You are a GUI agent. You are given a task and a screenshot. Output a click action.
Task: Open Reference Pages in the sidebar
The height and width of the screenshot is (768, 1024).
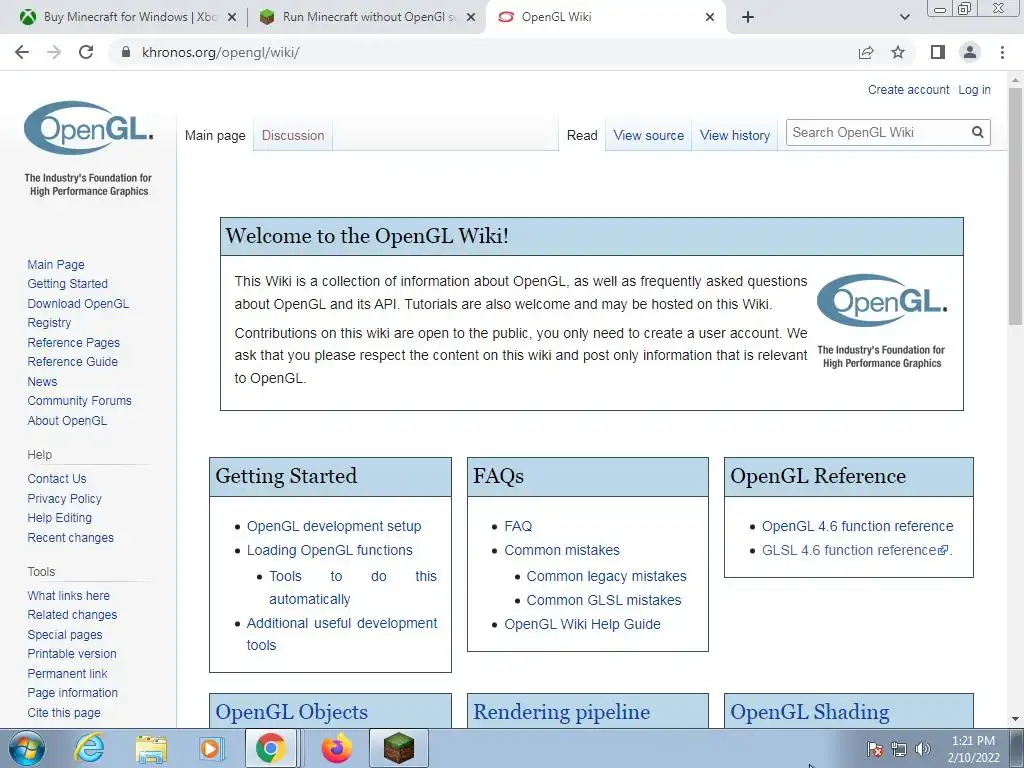73,342
